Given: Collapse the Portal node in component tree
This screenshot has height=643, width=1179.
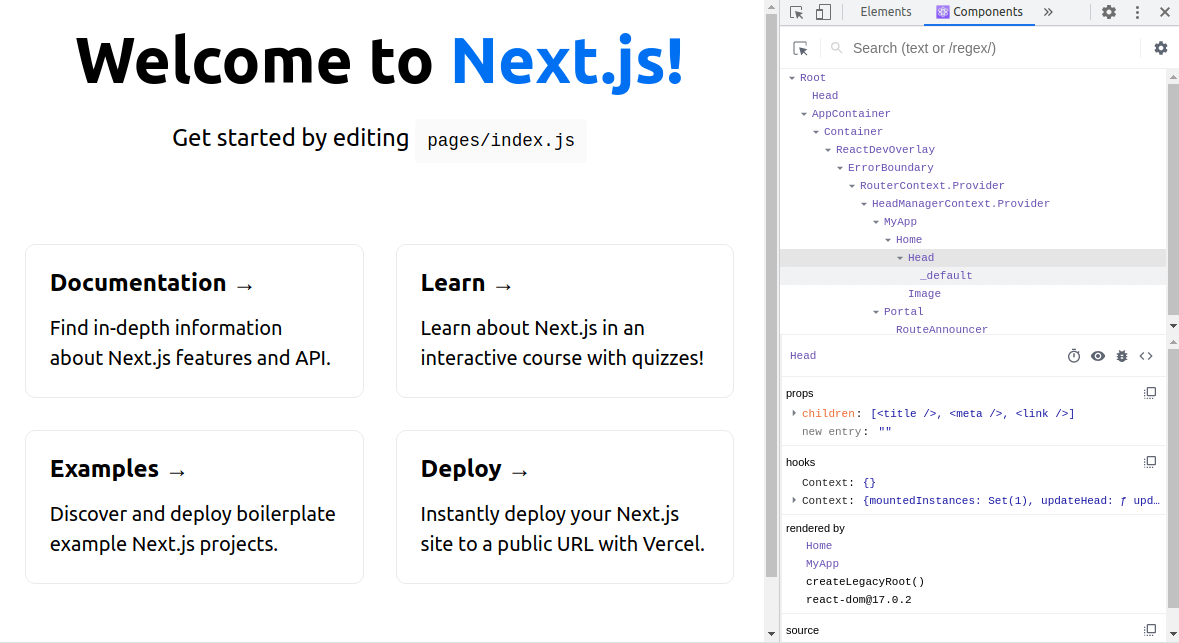Looking at the screenshot, I should 875,311.
